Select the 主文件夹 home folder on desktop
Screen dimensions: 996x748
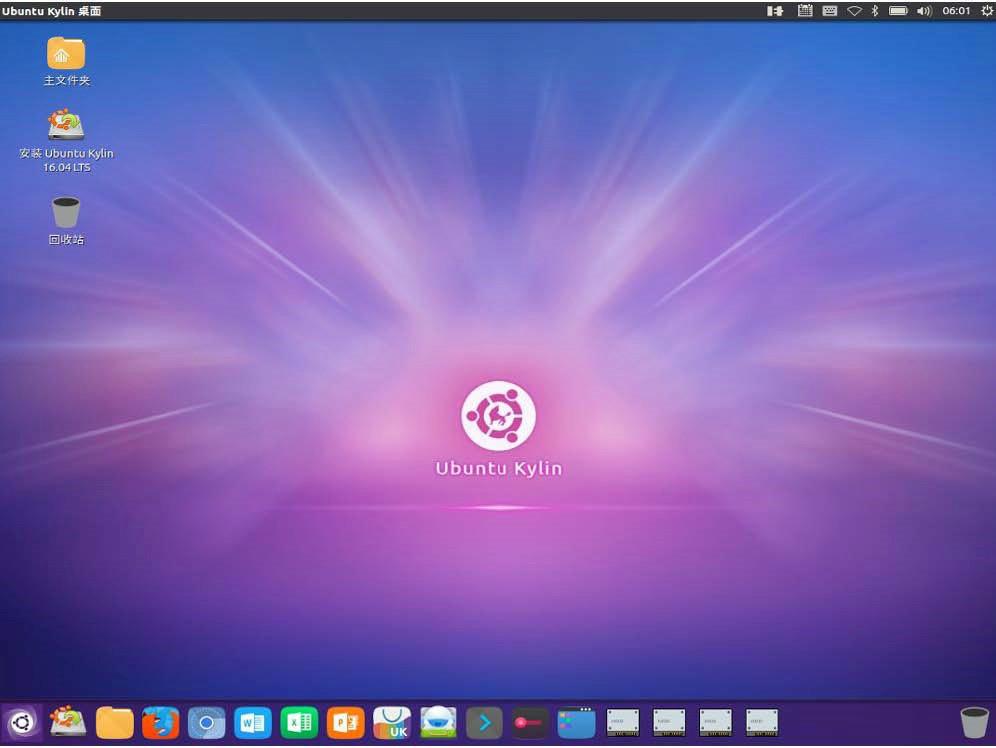click(66, 55)
